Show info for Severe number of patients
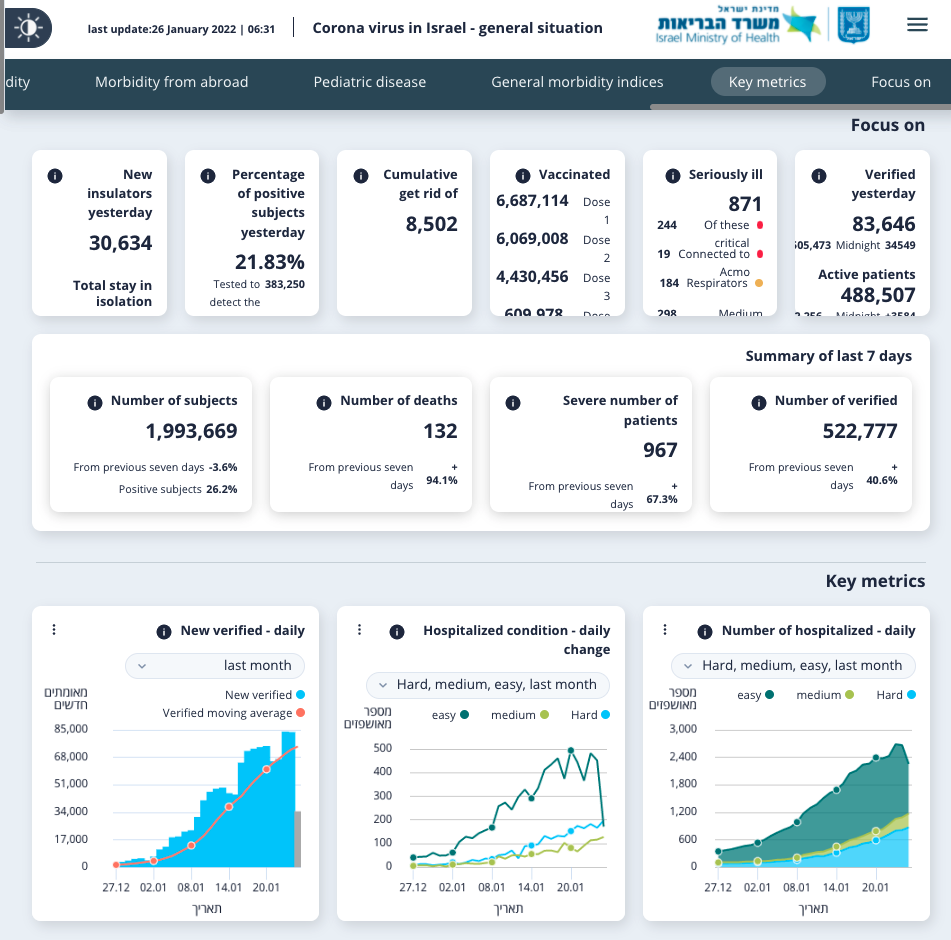The height and width of the screenshot is (940, 951). point(513,403)
